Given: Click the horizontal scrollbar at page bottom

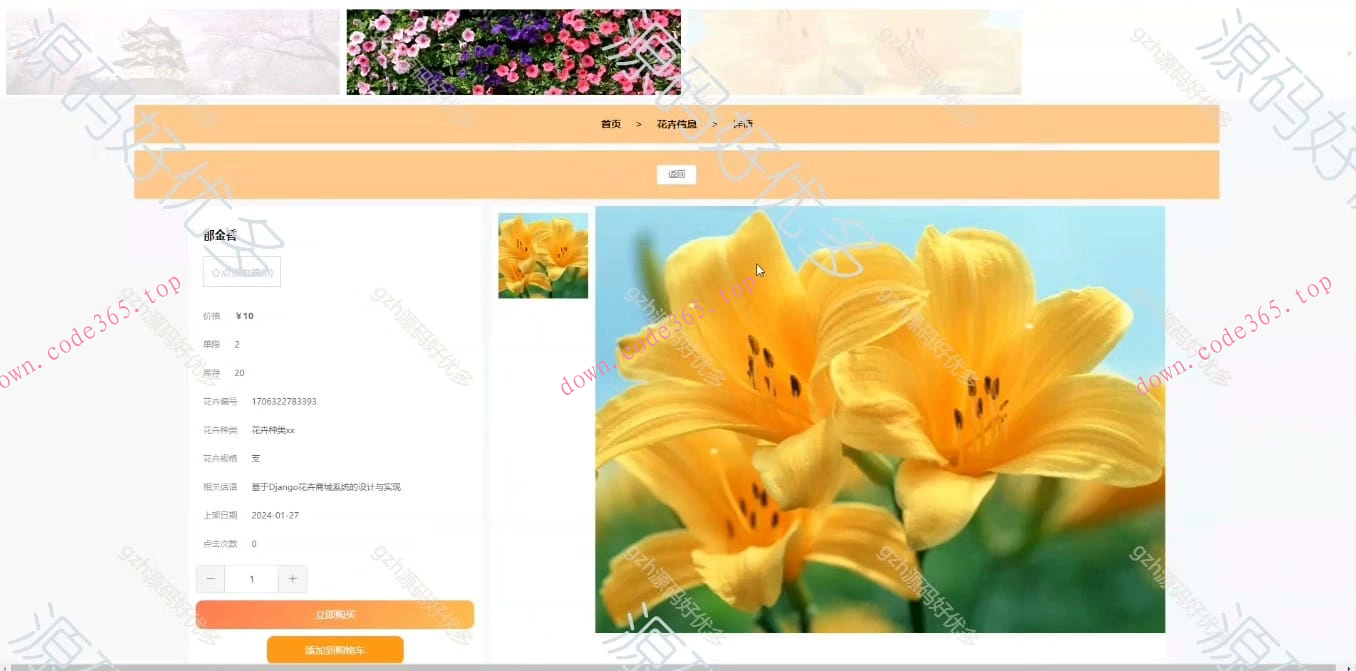Looking at the screenshot, I should (x=672, y=667).
